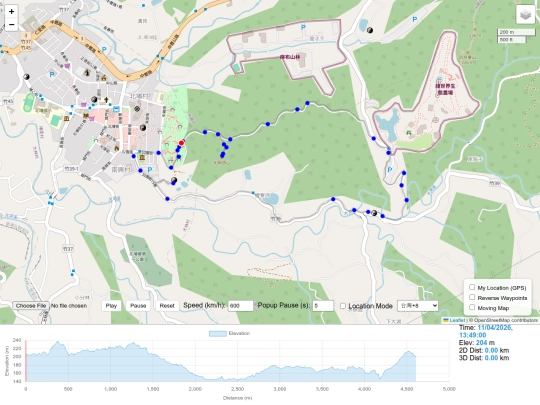The height and width of the screenshot is (405, 540).
Task: Click the circled-cross icon near 北埔村
Action: pyautogui.click(x=137, y=109)
